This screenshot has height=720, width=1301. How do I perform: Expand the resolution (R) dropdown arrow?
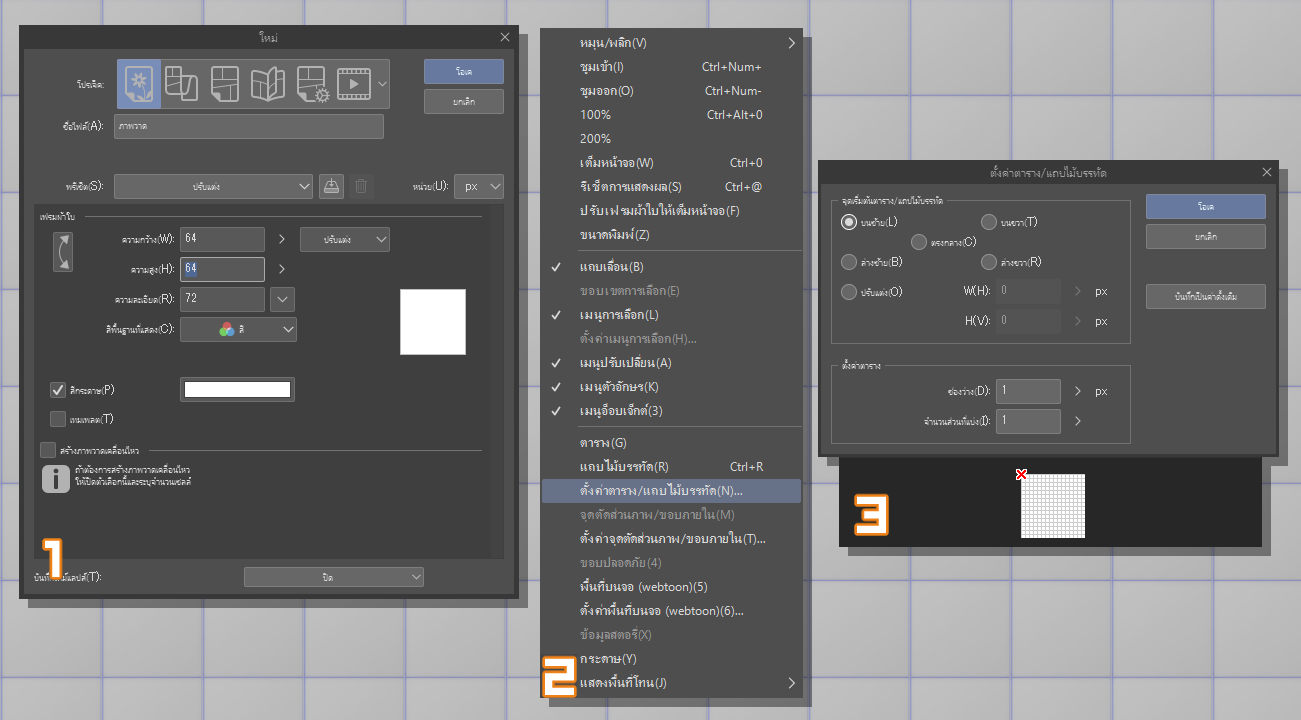[x=283, y=299]
